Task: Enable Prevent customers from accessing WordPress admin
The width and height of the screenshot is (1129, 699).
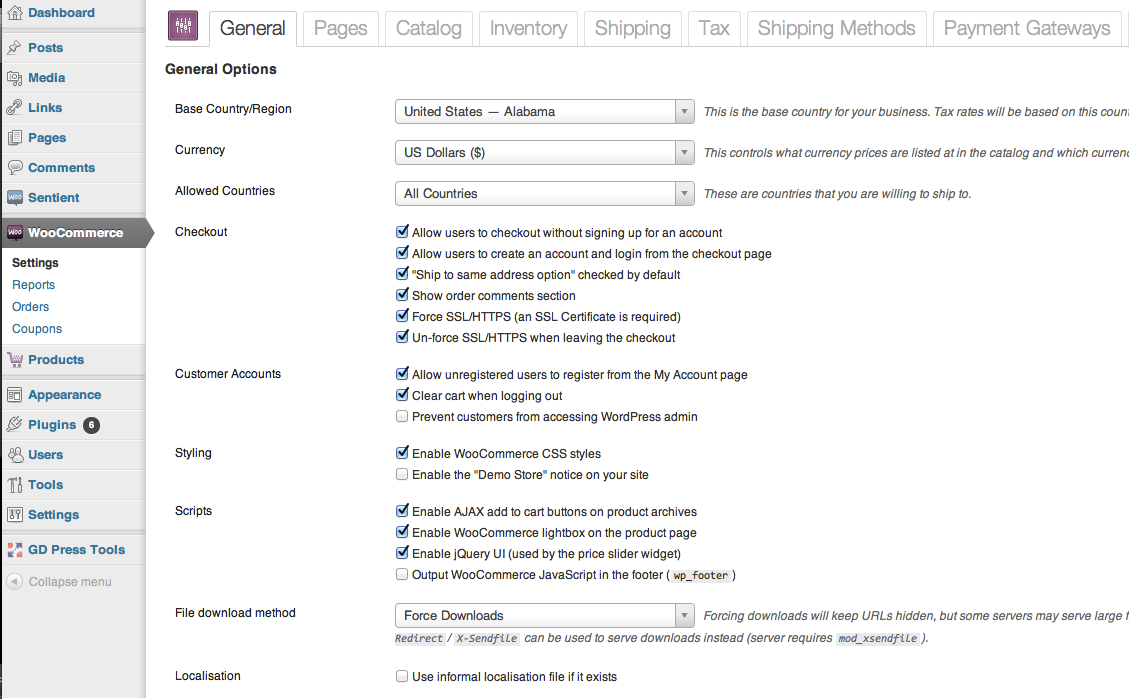Action: coord(402,416)
